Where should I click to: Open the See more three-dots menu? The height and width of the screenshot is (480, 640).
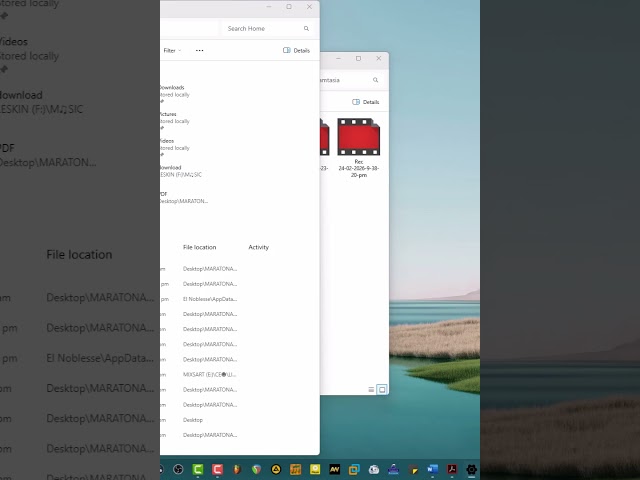click(x=200, y=51)
